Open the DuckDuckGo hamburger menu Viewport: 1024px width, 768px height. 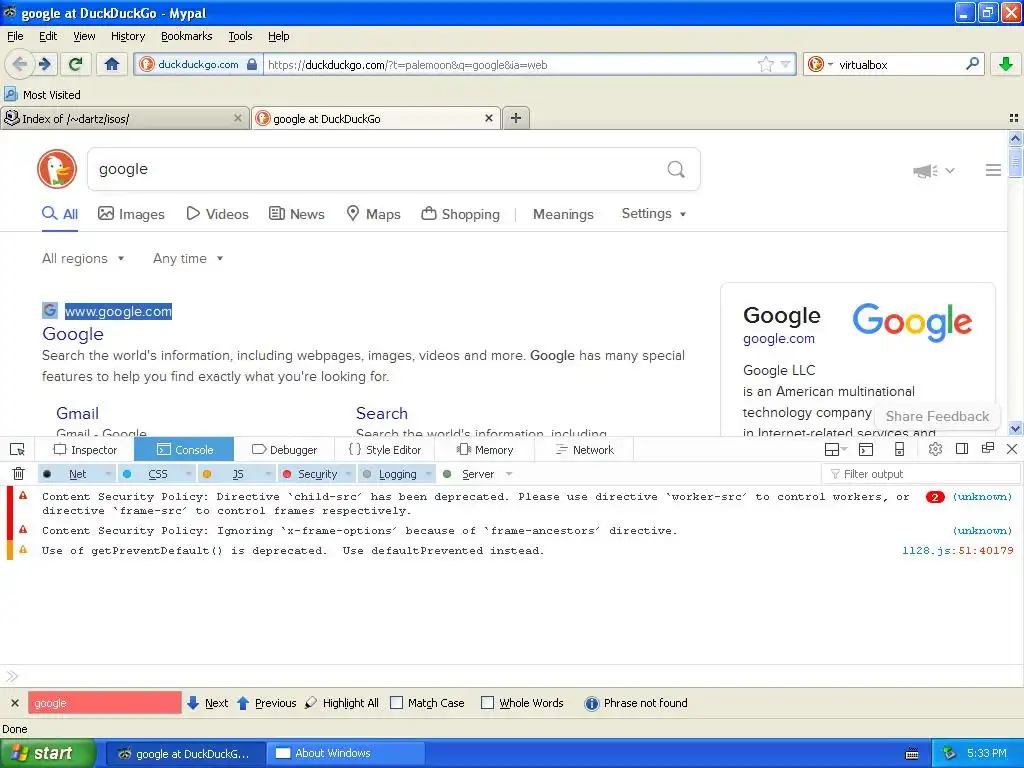(x=993, y=170)
